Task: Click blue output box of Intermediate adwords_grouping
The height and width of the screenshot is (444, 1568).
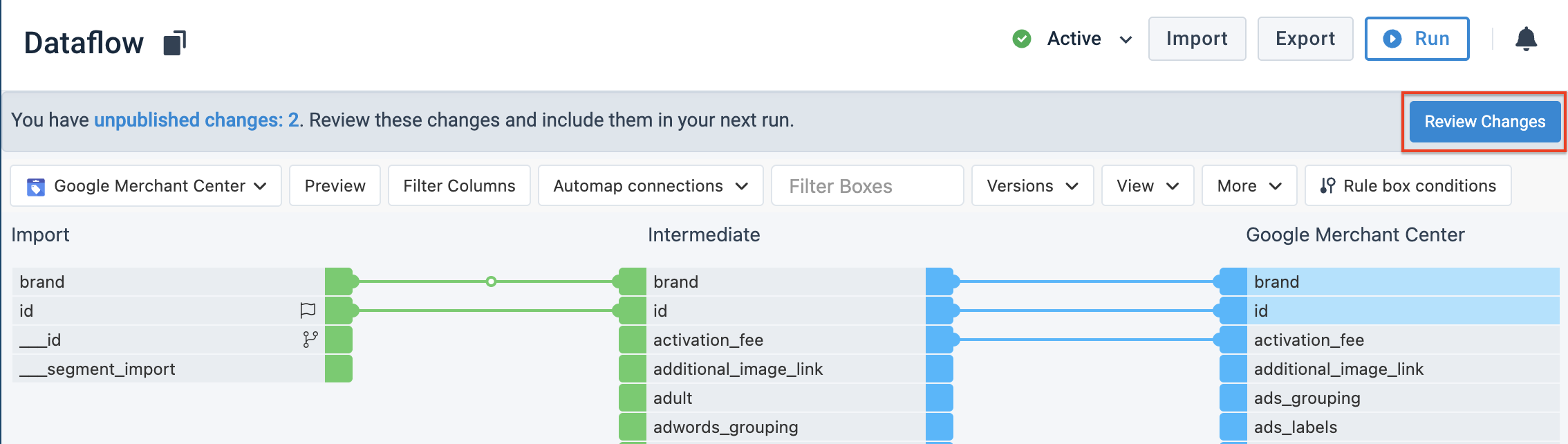Action: [940, 427]
